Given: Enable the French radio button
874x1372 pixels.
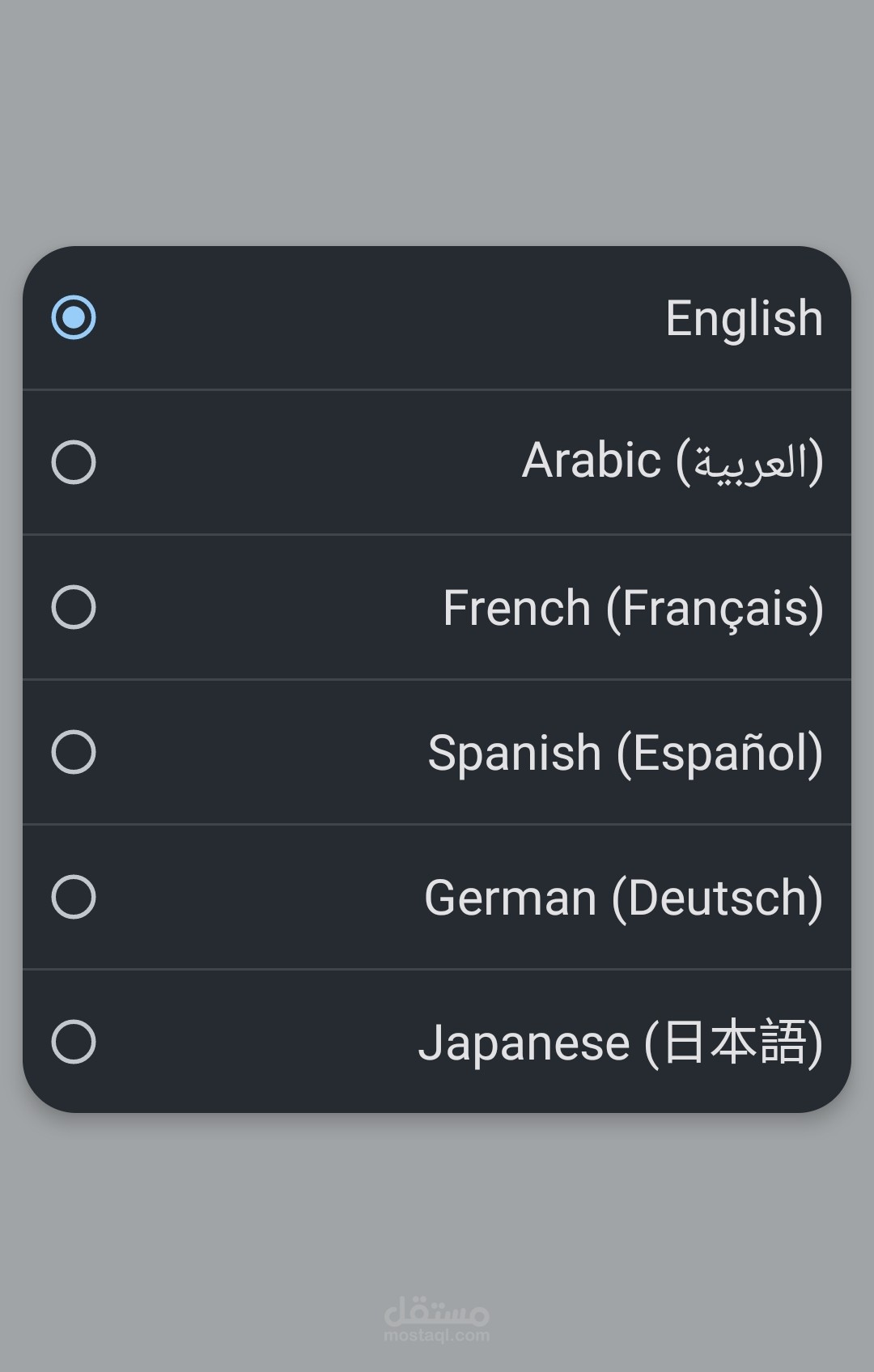Looking at the screenshot, I should 74,607.
